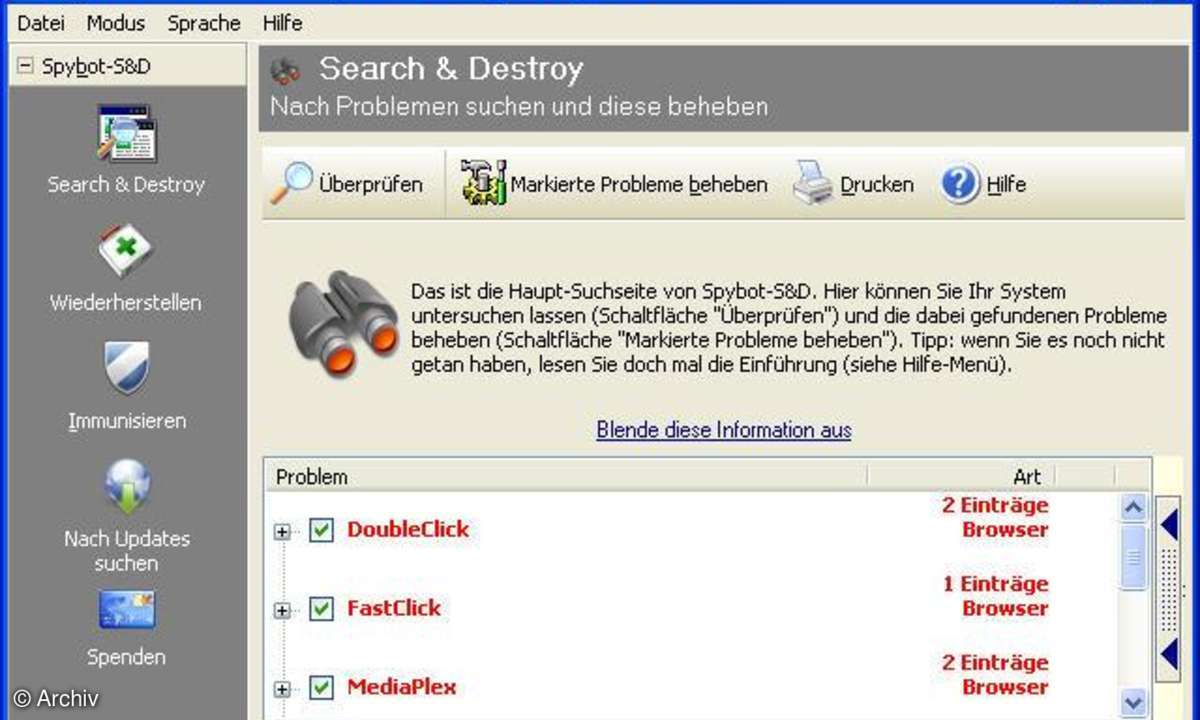Click the results list scrollbar thumb
Image resolution: width=1200 pixels, height=720 pixels.
[1133, 557]
